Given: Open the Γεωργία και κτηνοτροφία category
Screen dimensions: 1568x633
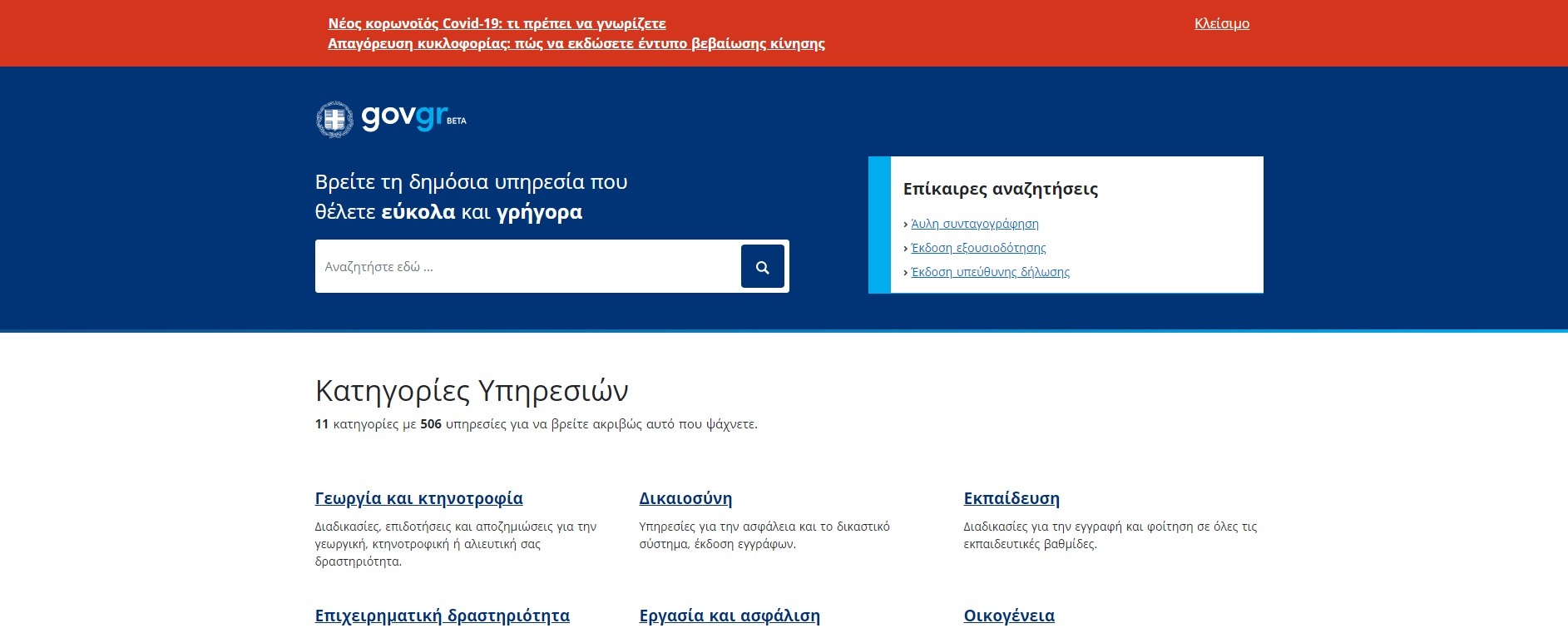Looking at the screenshot, I should tap(418, 498).
